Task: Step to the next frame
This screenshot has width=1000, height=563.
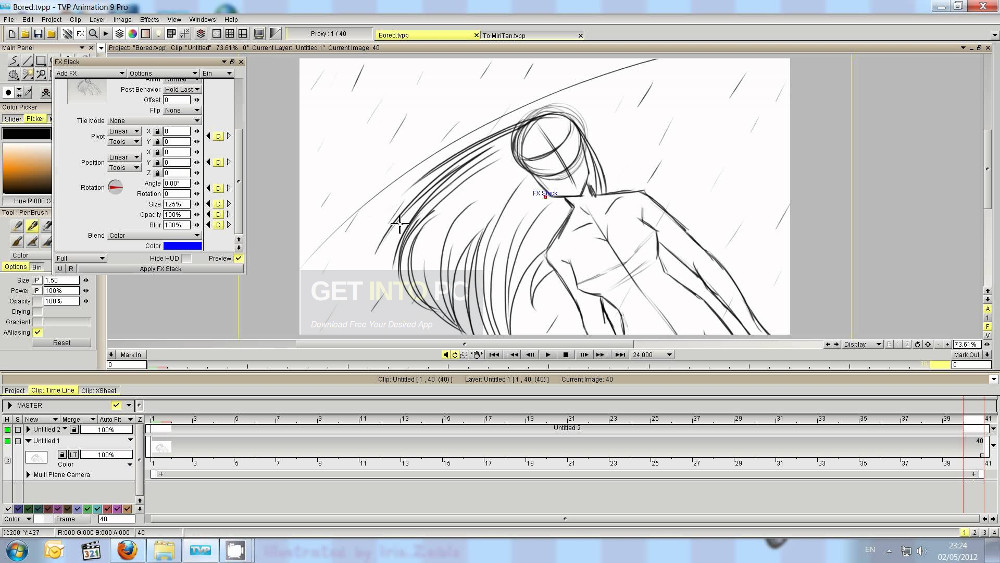Action: tap(584, 355)
